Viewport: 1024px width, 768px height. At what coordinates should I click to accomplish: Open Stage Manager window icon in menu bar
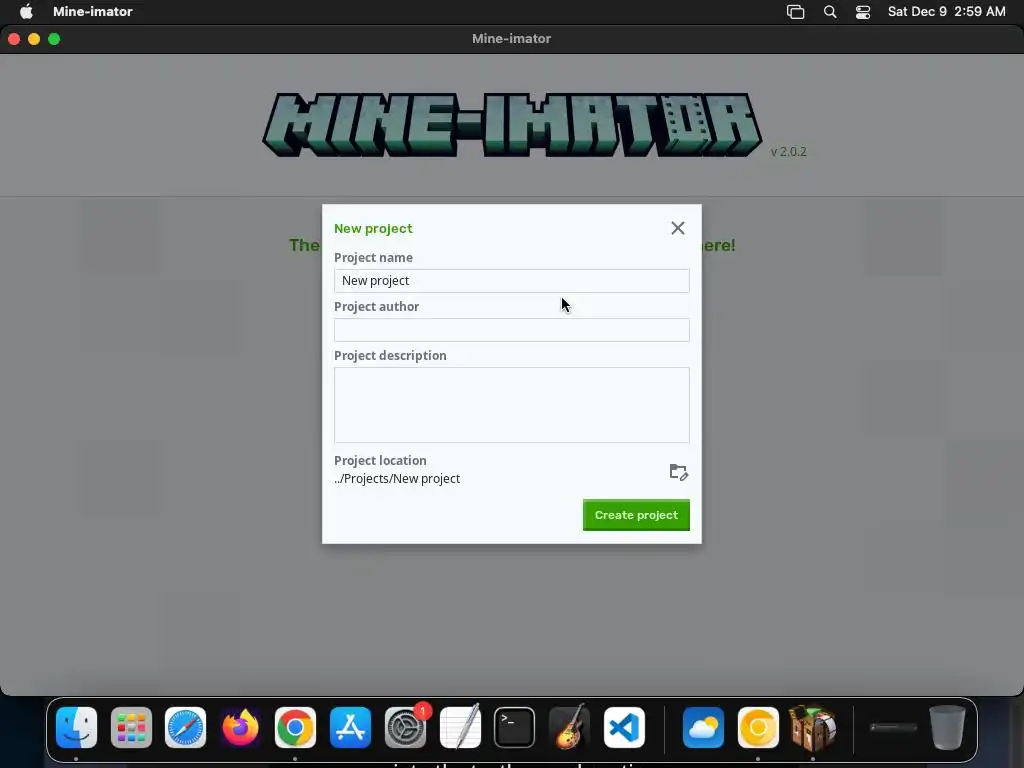(795, 12)
